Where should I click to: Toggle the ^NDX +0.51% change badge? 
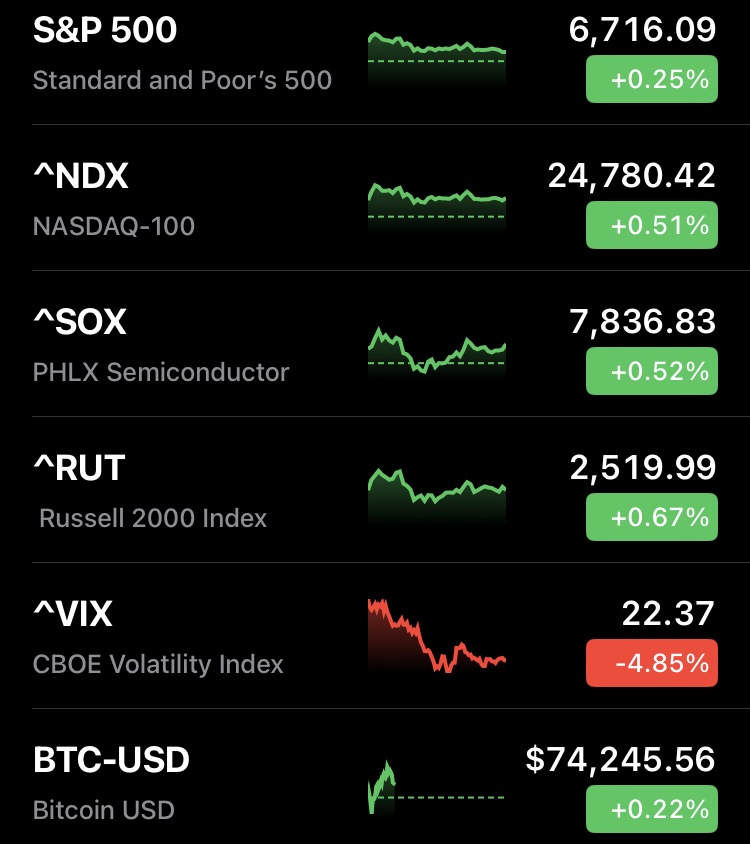click(x=651, y=226)
